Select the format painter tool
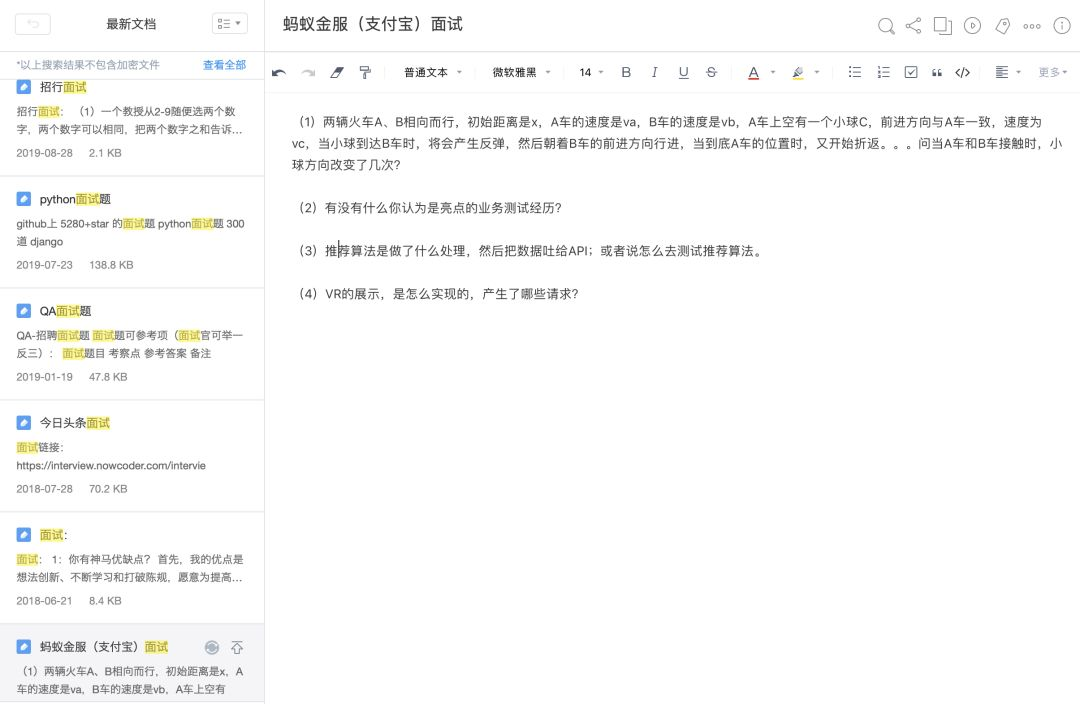 coord(364,71)
